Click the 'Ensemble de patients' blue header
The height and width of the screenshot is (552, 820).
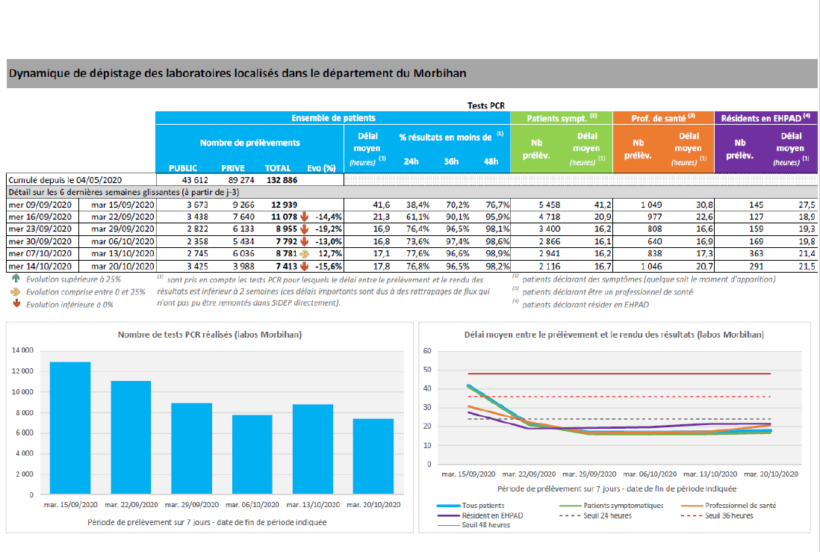click(x=333, y=118)
